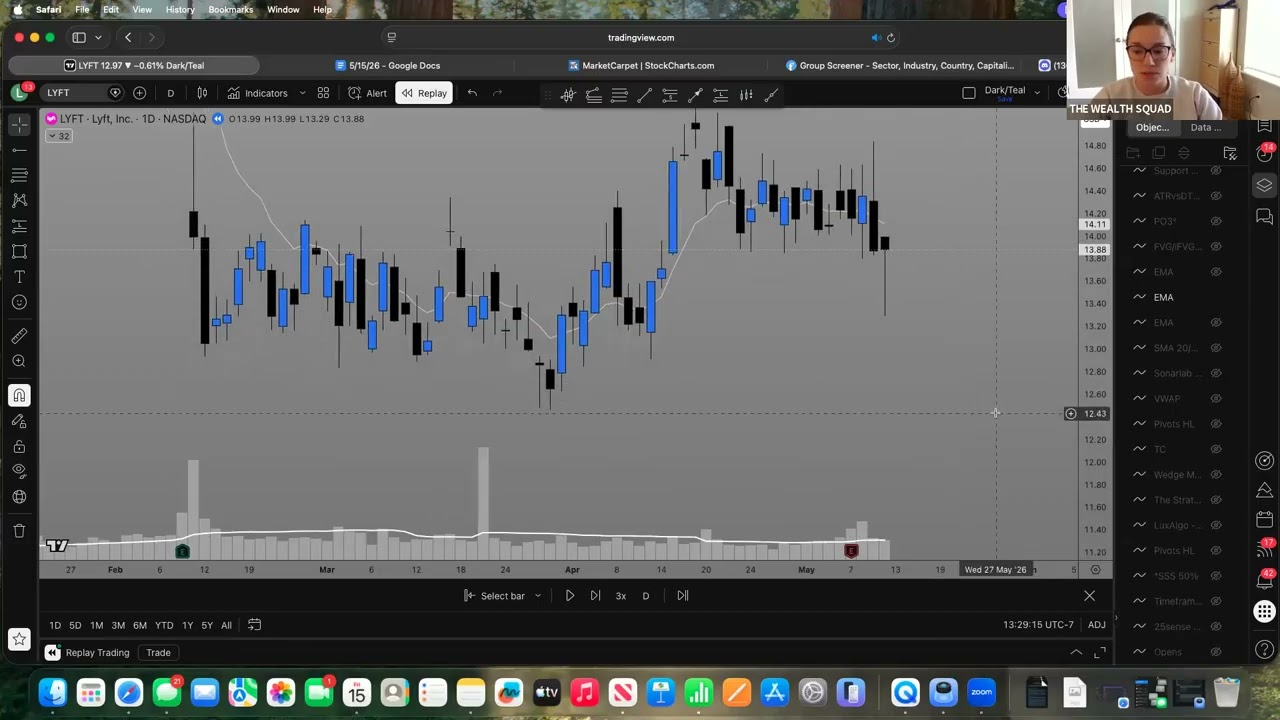Set the range to YTD
This screenshot has width=1280, height=720.
coord(164,625)
